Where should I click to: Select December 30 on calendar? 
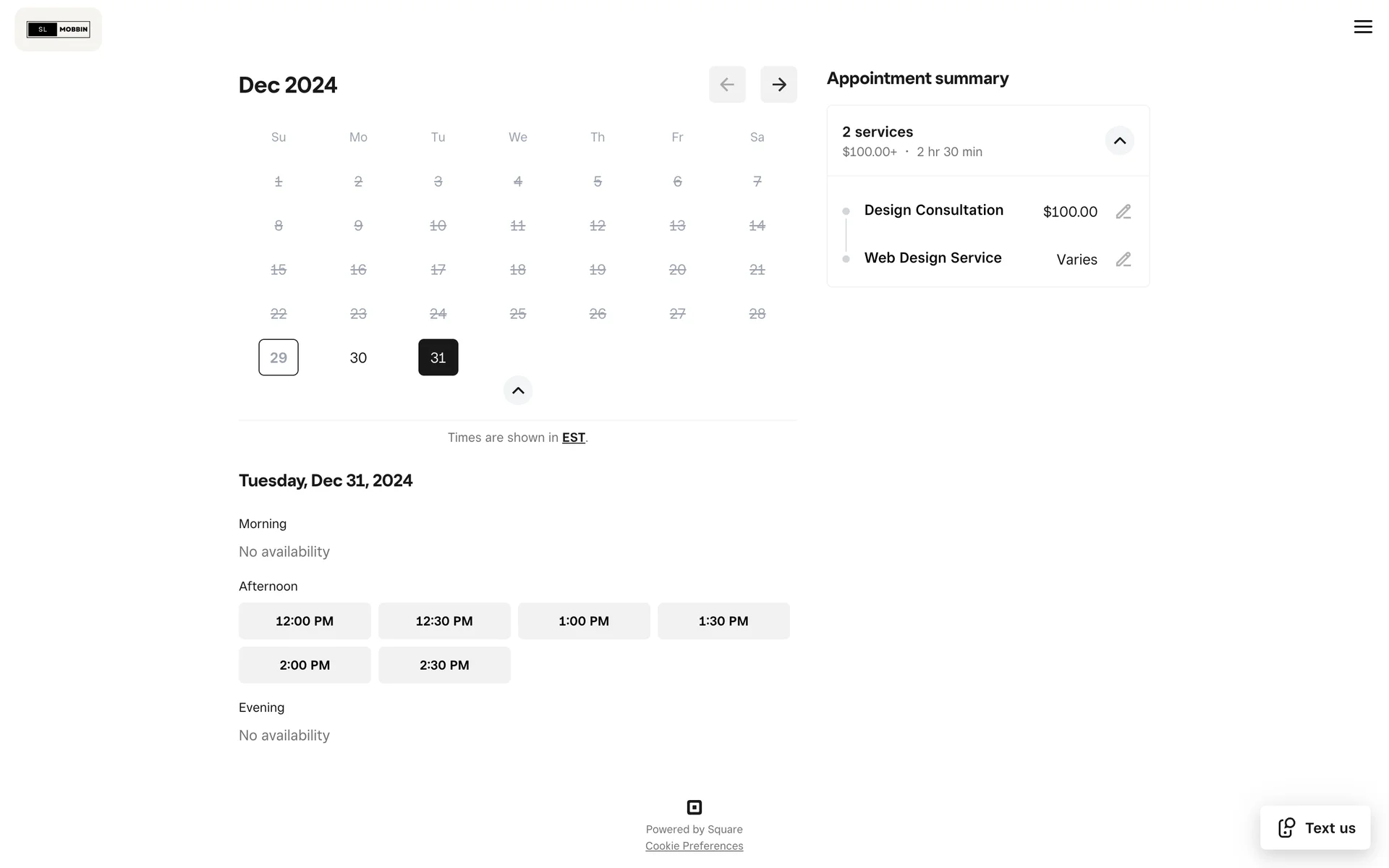(358, 357)
